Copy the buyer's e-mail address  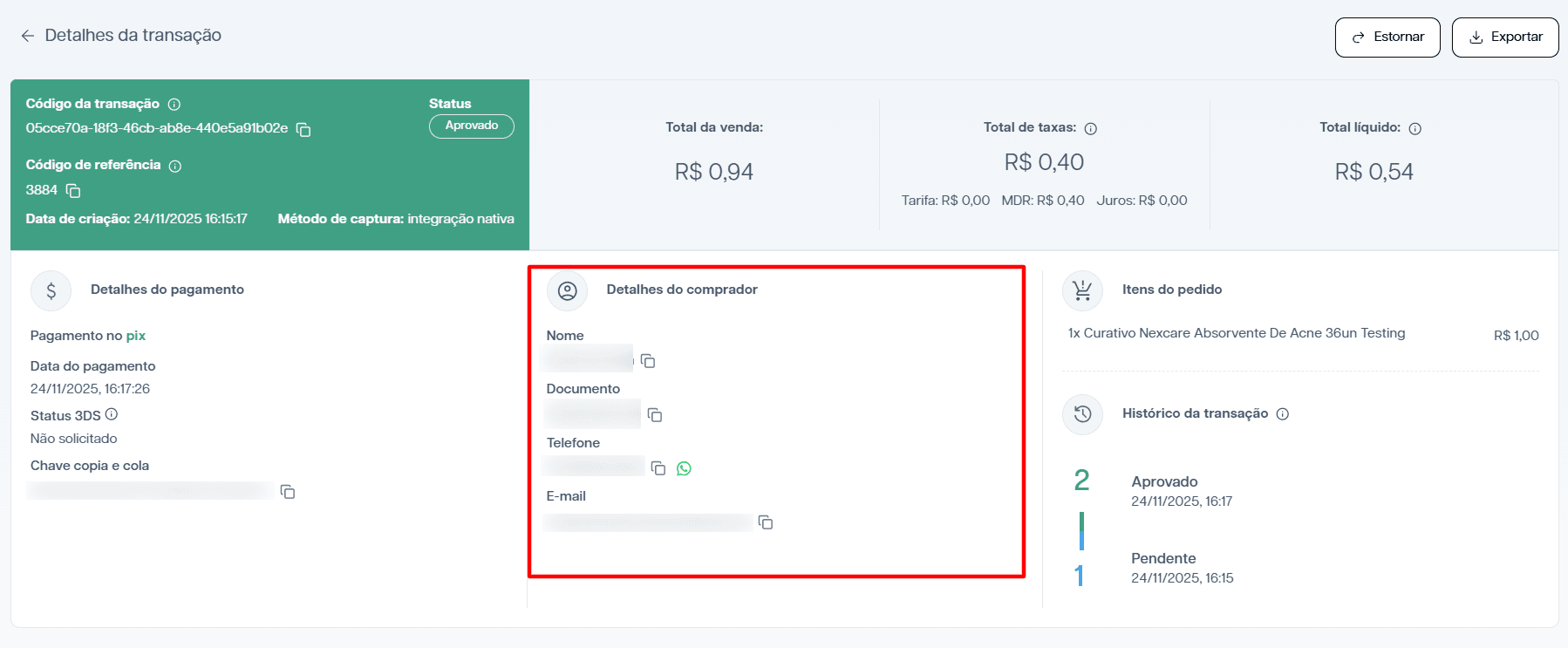[766, 522]
